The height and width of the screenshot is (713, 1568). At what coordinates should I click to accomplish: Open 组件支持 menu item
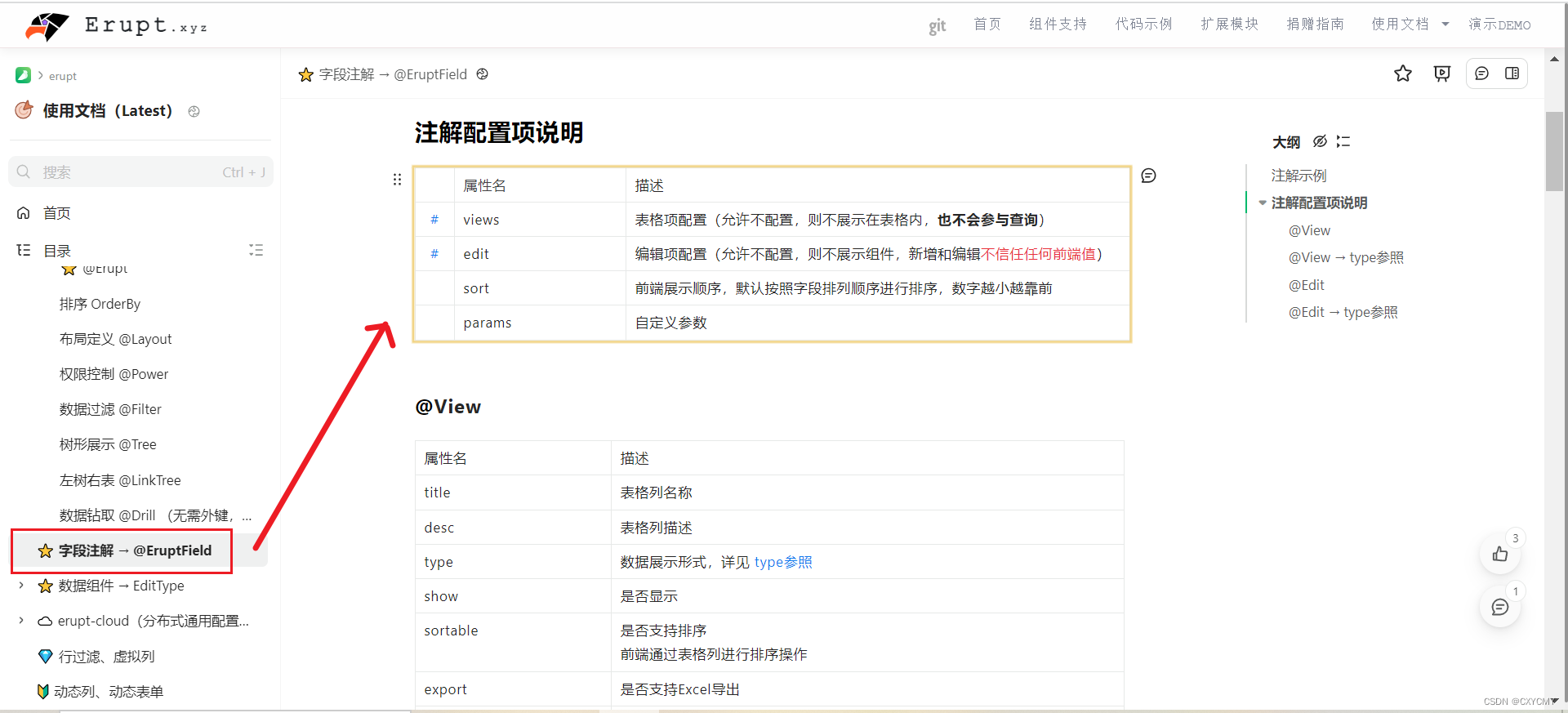point(1058,25)
